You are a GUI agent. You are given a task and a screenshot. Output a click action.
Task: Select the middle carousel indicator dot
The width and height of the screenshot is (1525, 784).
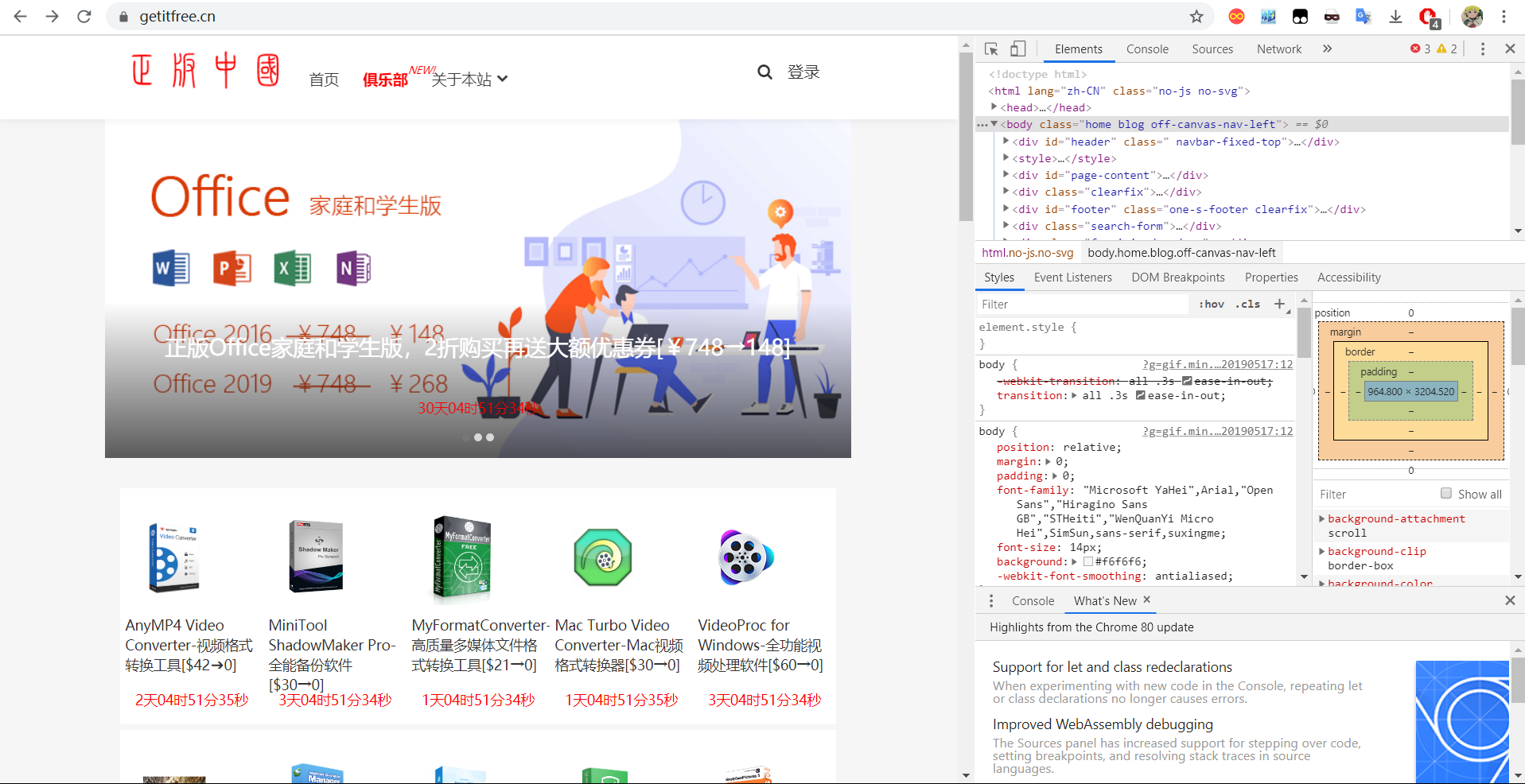point(478,437)
